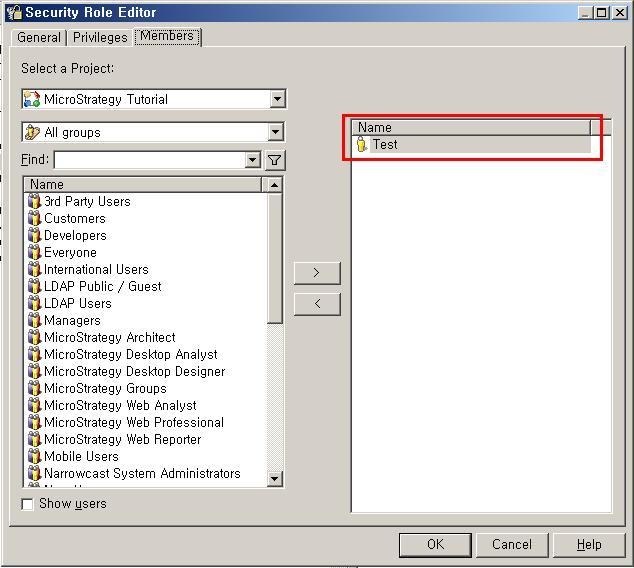Viewport: 634px width, 568px height.
Task: Select MicroStrategy Web Analyst group name
Action: 120,405
